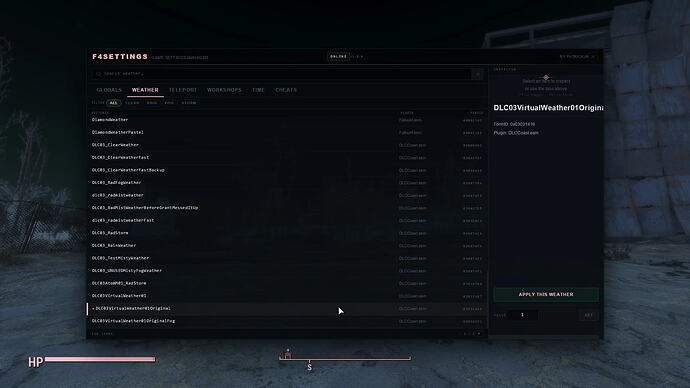Switch to the TIME tab
690x388 pixels.
pos(258,90)
